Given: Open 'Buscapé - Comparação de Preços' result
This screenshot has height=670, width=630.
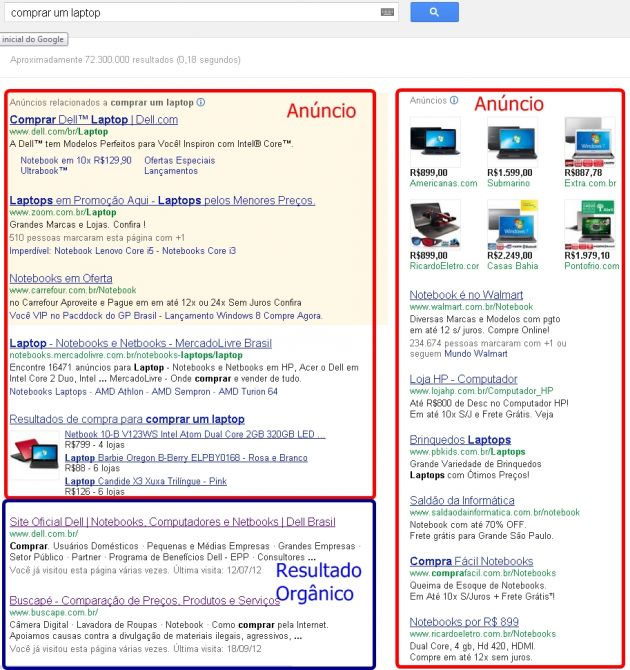Looking at the screenshot, I should tap(144, 600).
